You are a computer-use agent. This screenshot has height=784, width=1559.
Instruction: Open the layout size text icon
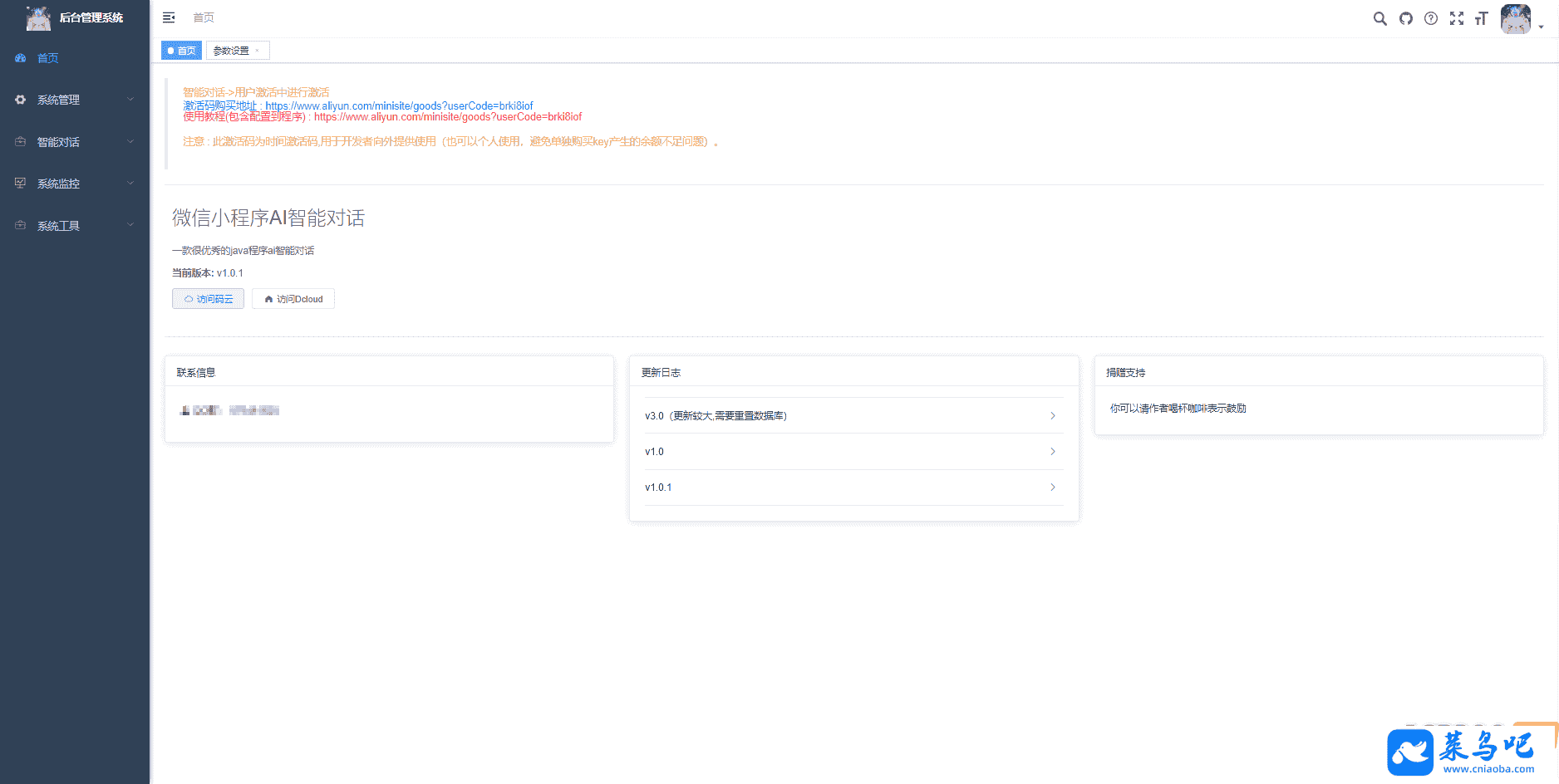tap(1481, 18)
